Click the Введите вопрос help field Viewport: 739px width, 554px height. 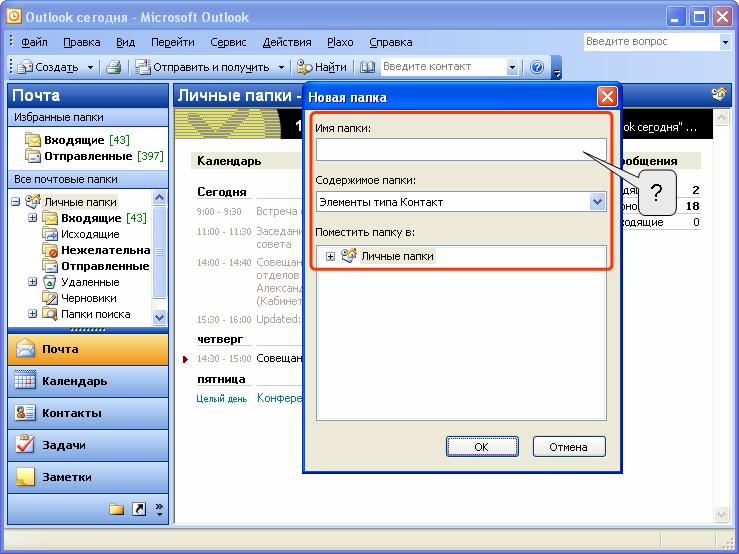click(x=651, y=41)
